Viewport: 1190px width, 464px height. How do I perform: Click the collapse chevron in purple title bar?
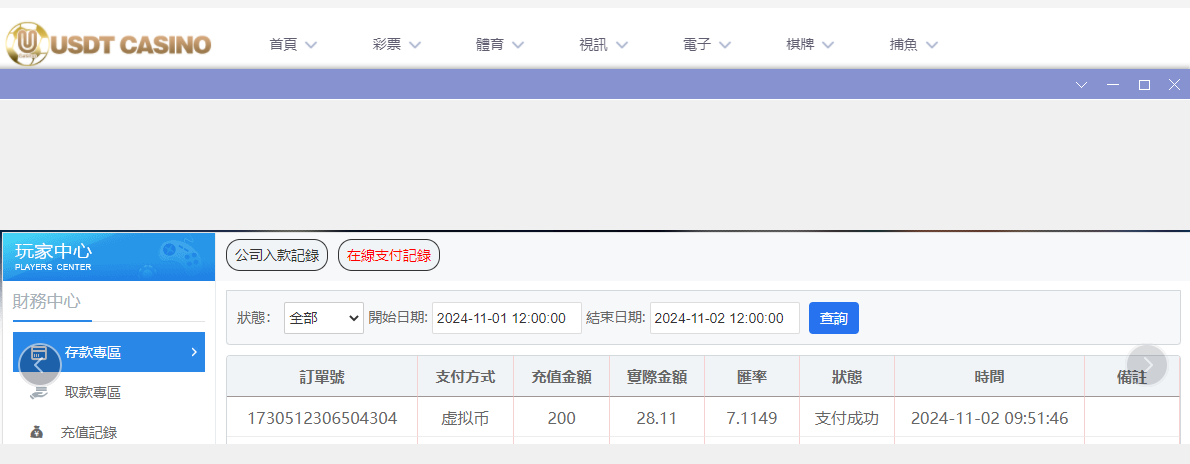(x=1081, y=85)
